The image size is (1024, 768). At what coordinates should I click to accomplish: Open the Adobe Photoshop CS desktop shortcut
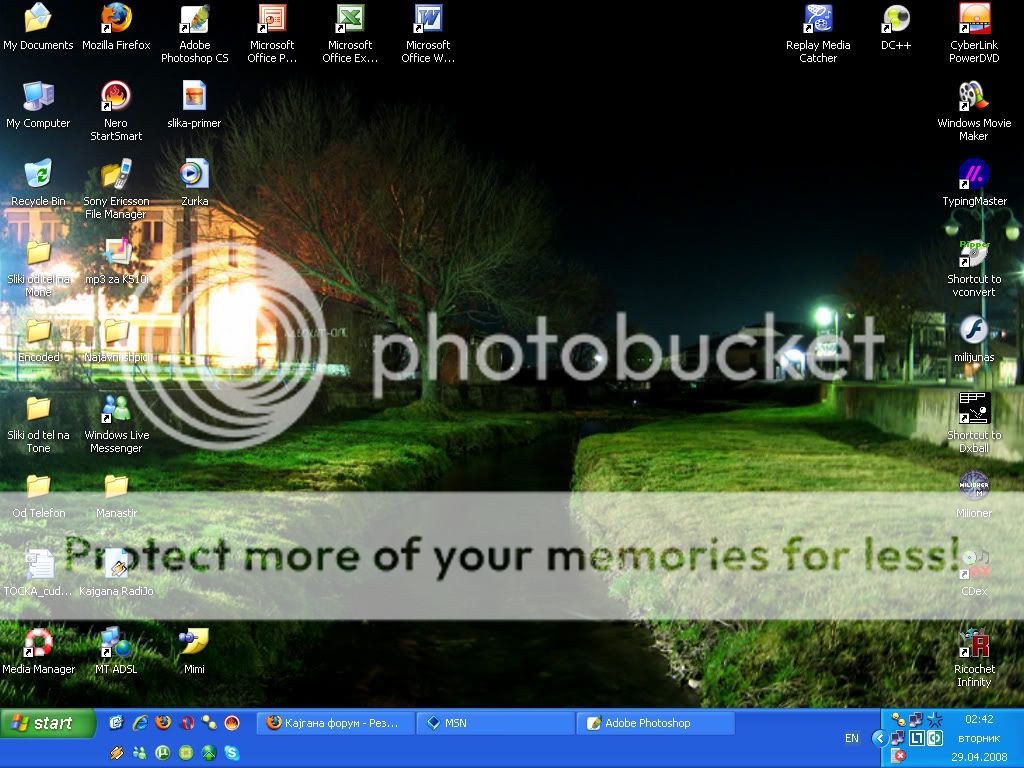click(x=194, y=20)
